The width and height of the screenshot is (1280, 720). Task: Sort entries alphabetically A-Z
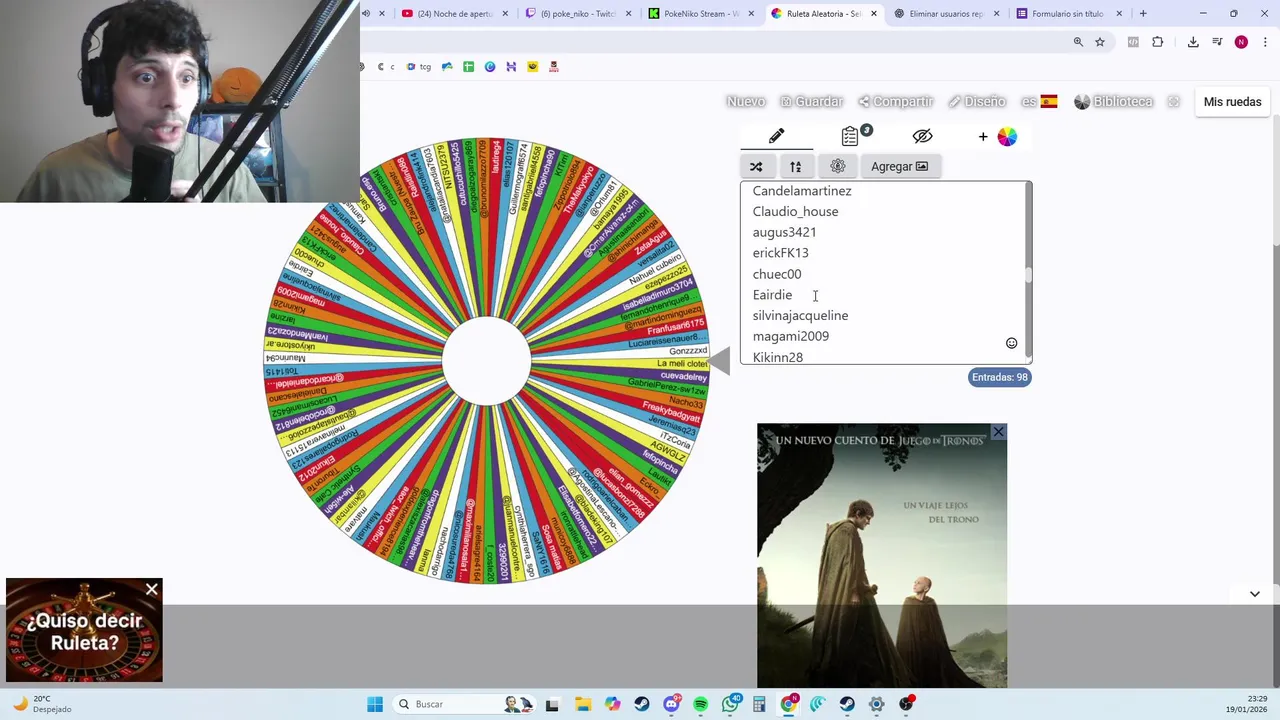pos(796,166)
